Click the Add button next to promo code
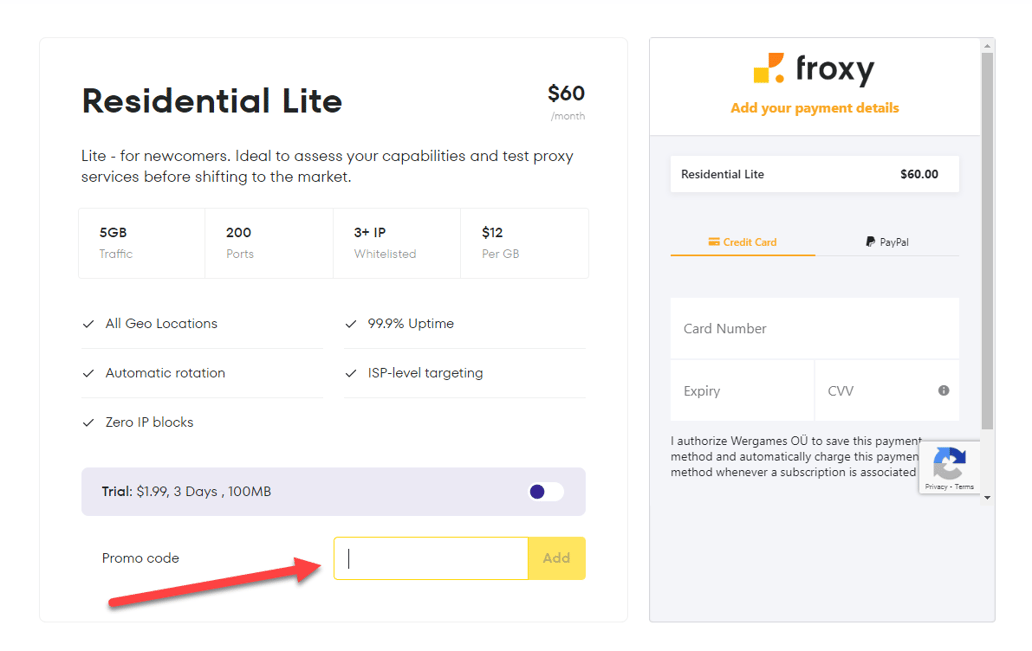The image size is (1032, 651). click(556, 558)
